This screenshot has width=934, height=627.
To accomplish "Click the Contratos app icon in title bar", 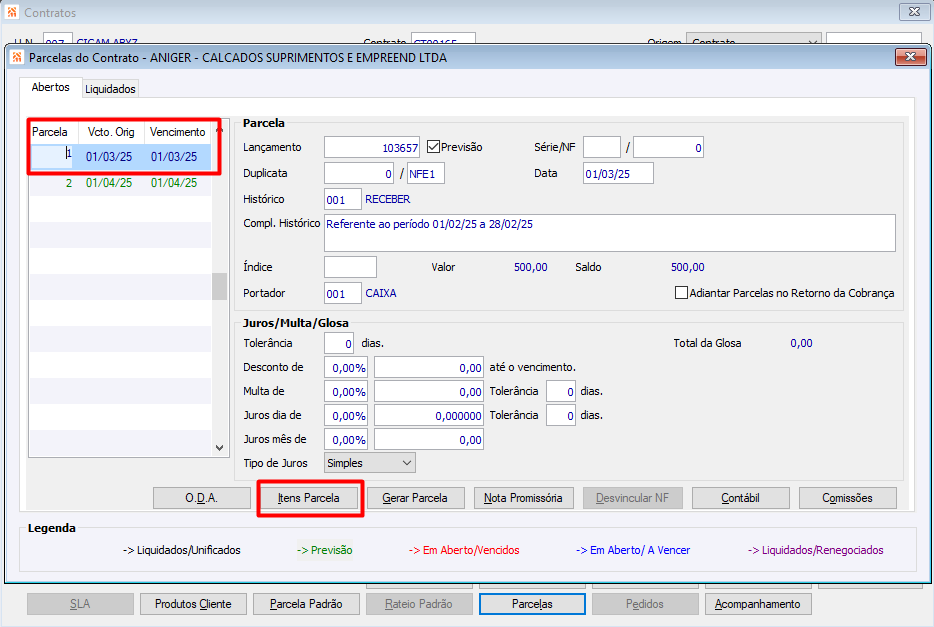I will [12, 12].
